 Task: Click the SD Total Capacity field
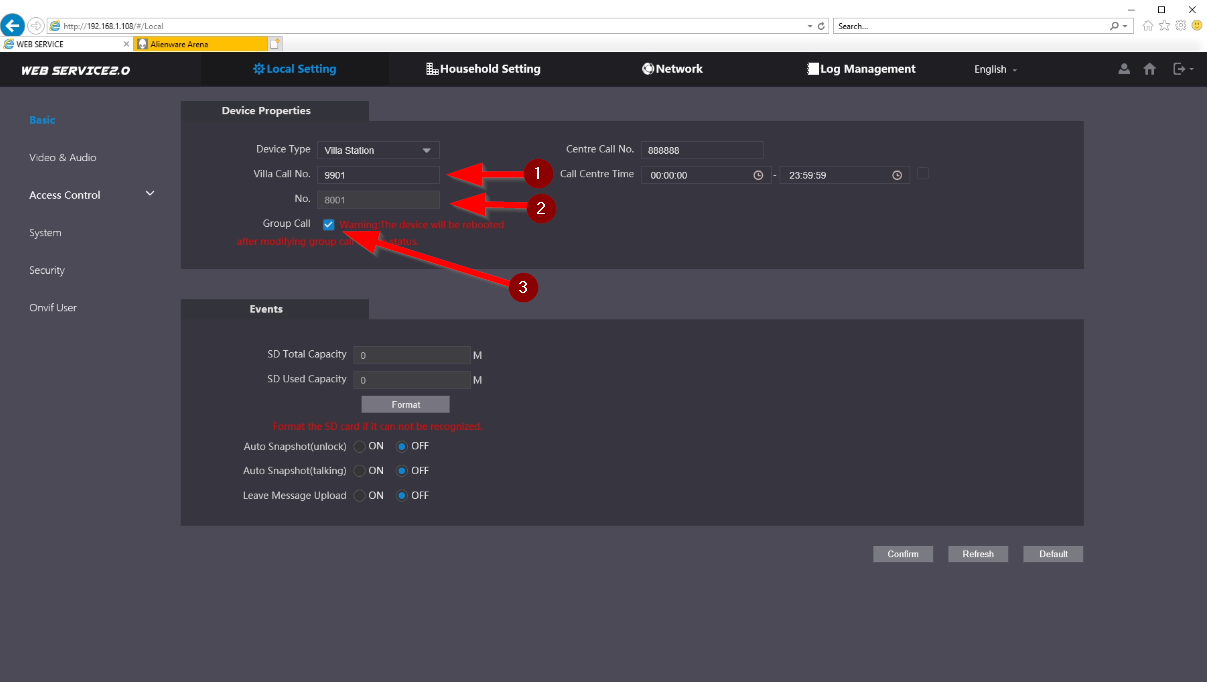[x=413, y=355]
